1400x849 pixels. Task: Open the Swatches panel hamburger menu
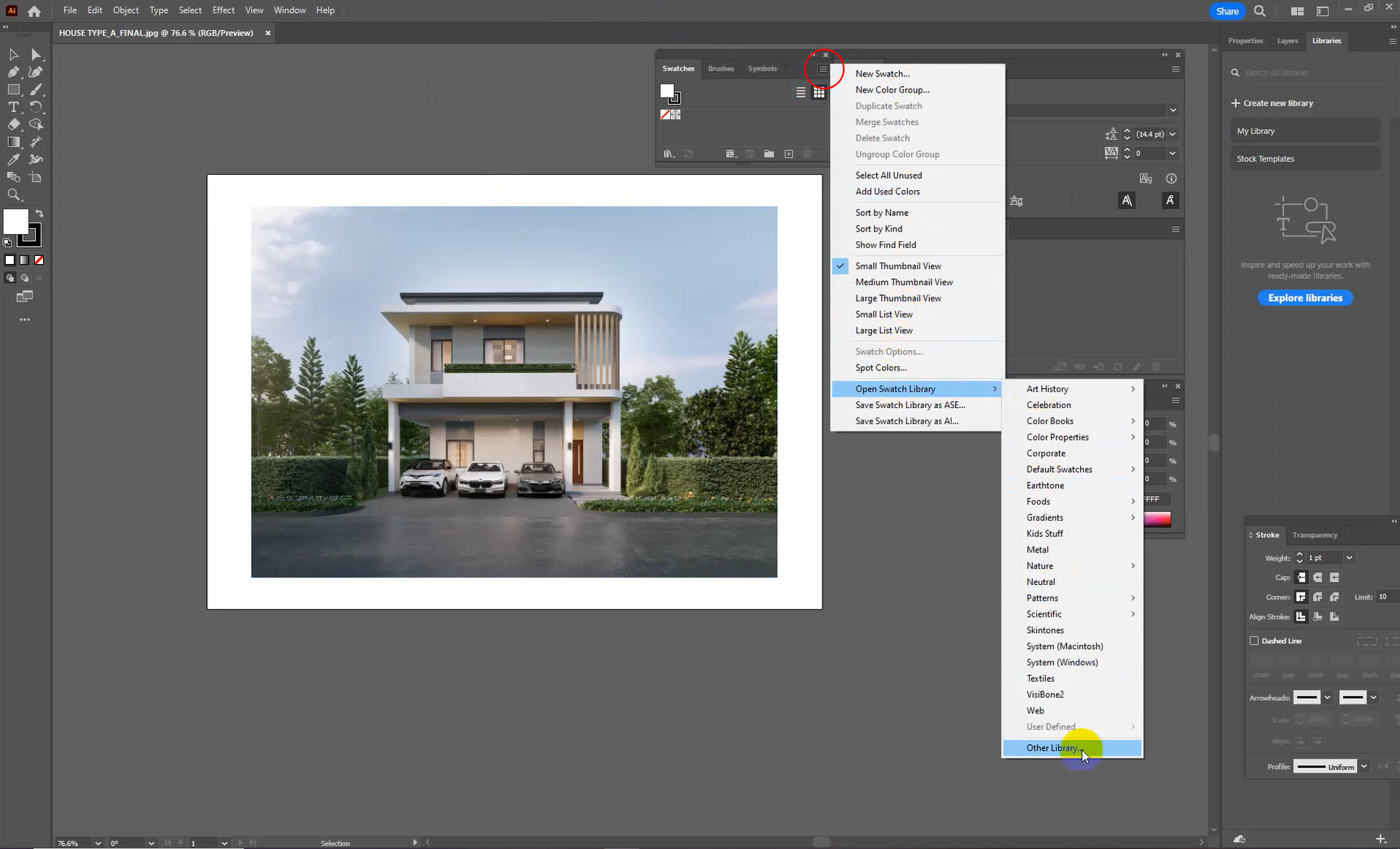pyautogui.click(x=823, y=69)
